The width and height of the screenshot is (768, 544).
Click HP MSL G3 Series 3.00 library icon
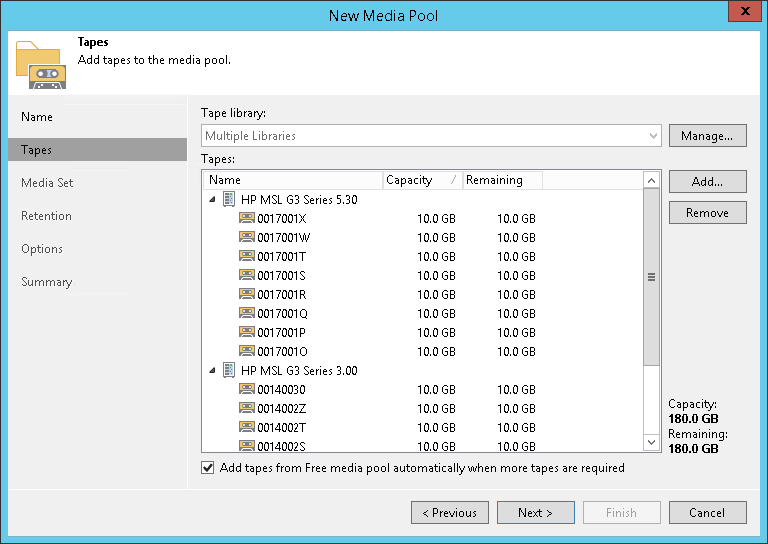pos(229,370)
